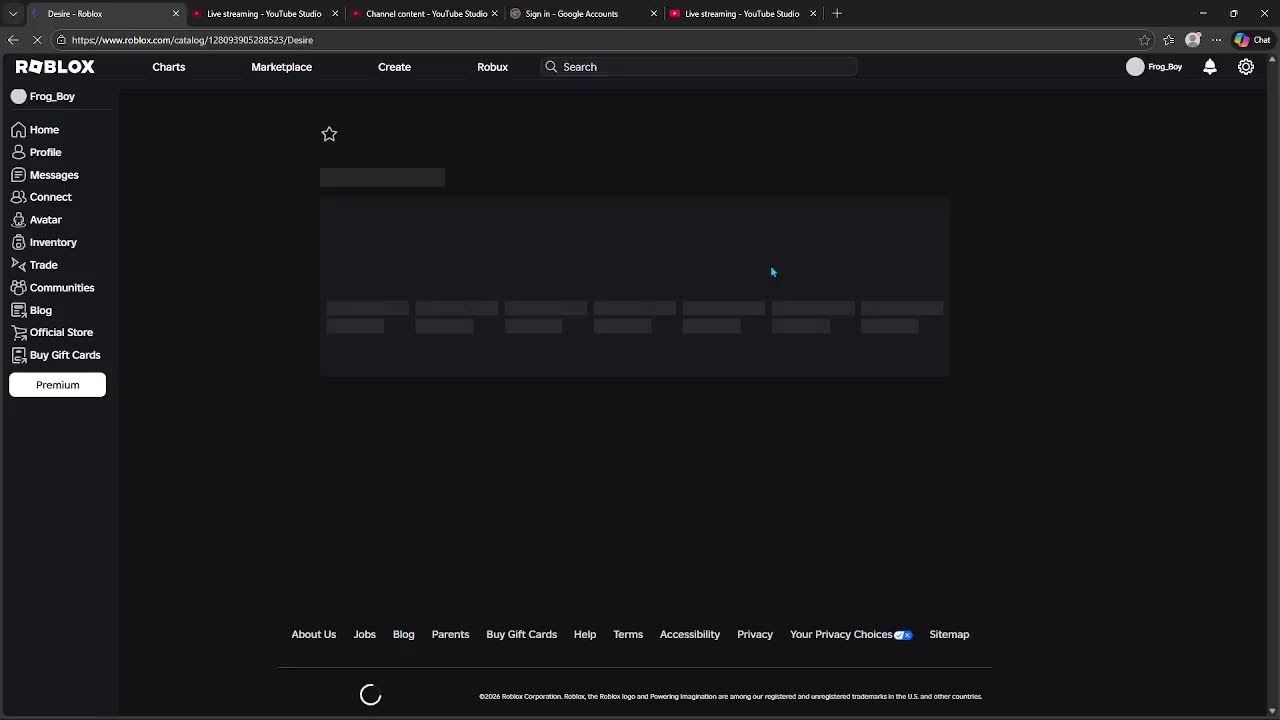The width and height of the screenshot is (1280, 720).
Task: Open Marketplace in the top navigation
Action: click(282, 67)
